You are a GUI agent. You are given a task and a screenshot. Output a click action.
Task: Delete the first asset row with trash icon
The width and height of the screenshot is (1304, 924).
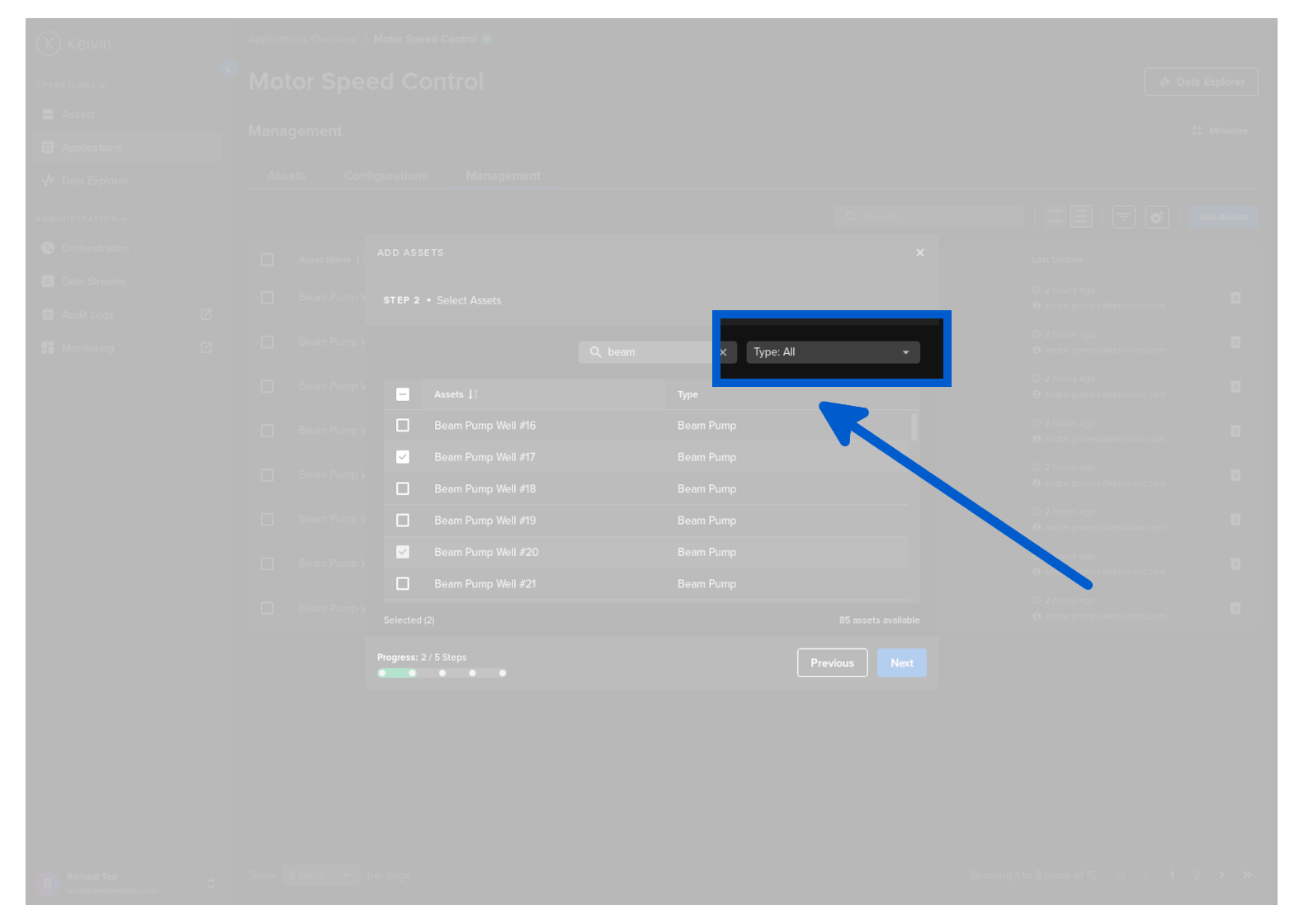(1235, 298)
